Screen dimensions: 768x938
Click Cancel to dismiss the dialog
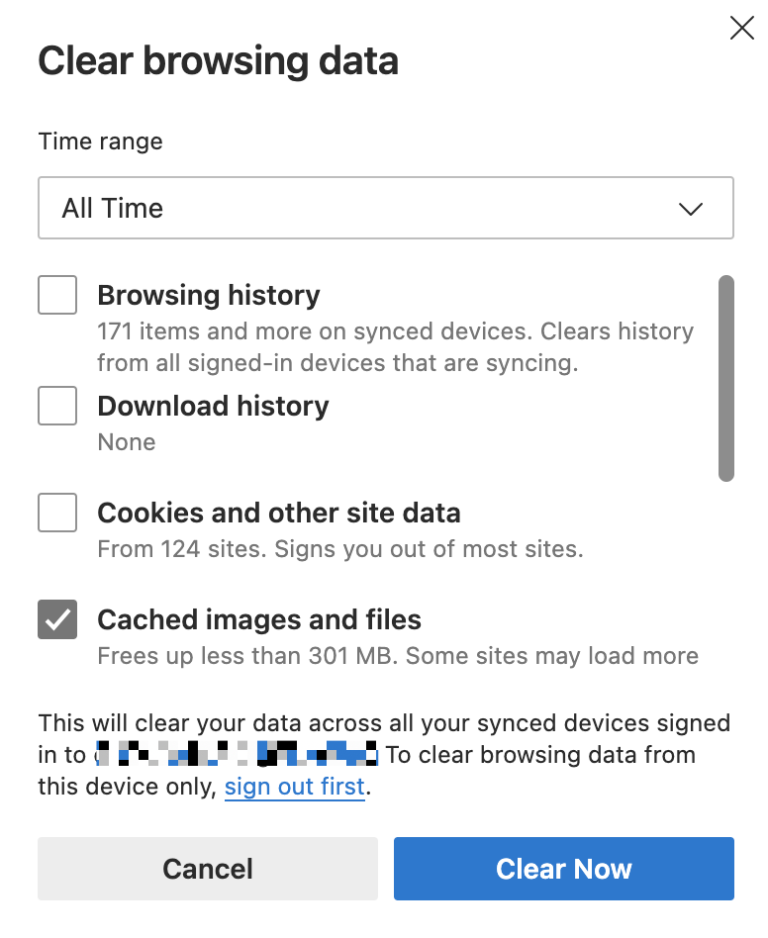[207, 868]
